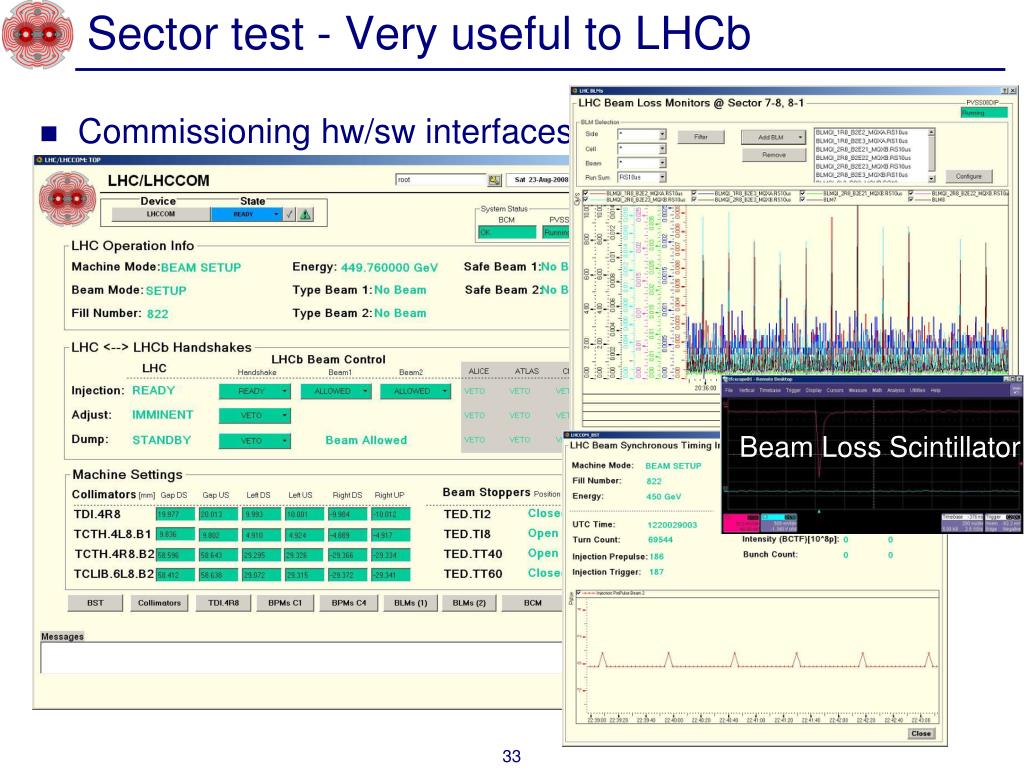Image resolution: width=1024 pixels, height=768 pixels.
Task: Click the BLM list scrollbar down arrow
Action: click(931, 178)
